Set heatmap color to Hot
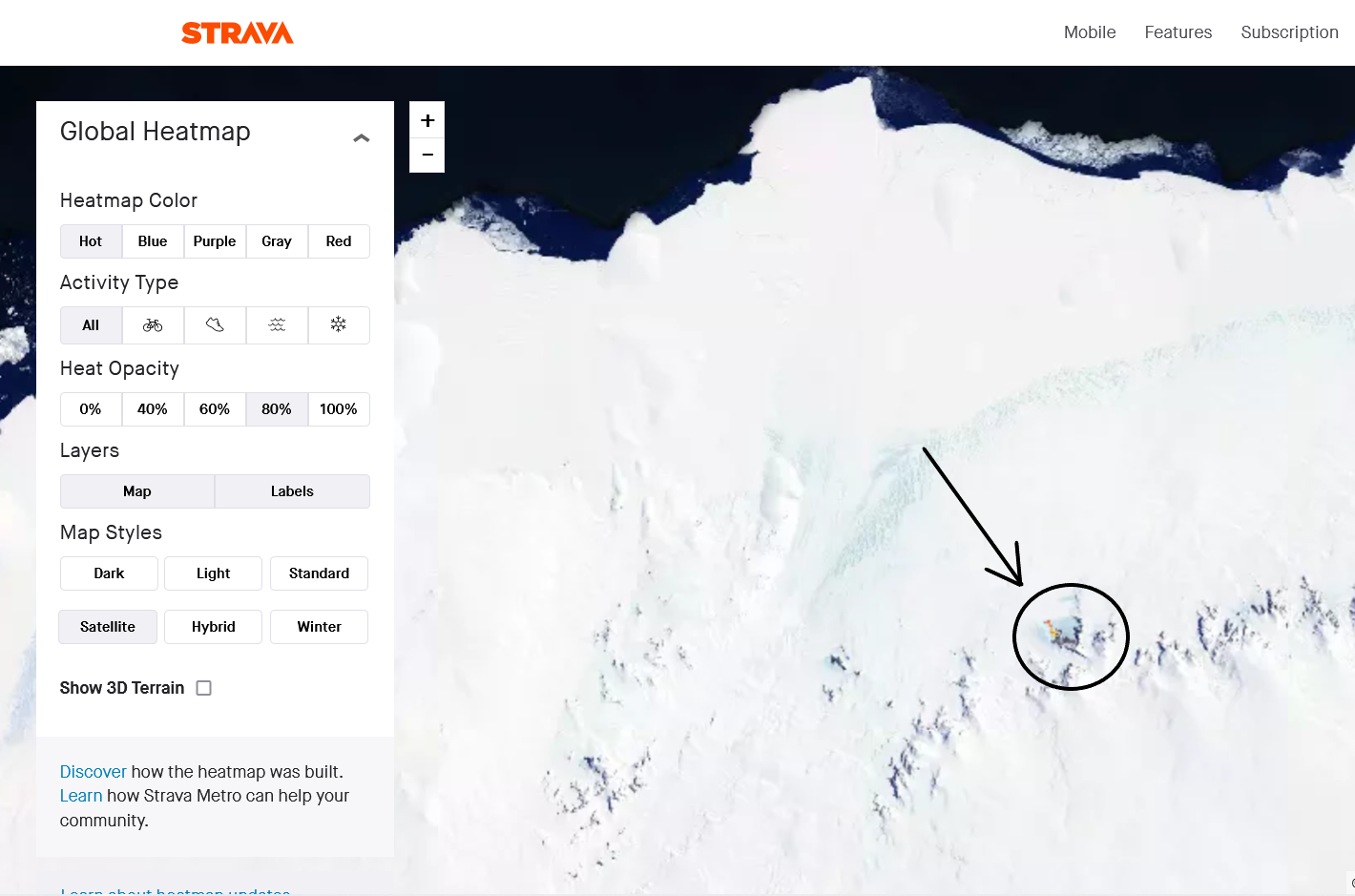 coord(91,241)
